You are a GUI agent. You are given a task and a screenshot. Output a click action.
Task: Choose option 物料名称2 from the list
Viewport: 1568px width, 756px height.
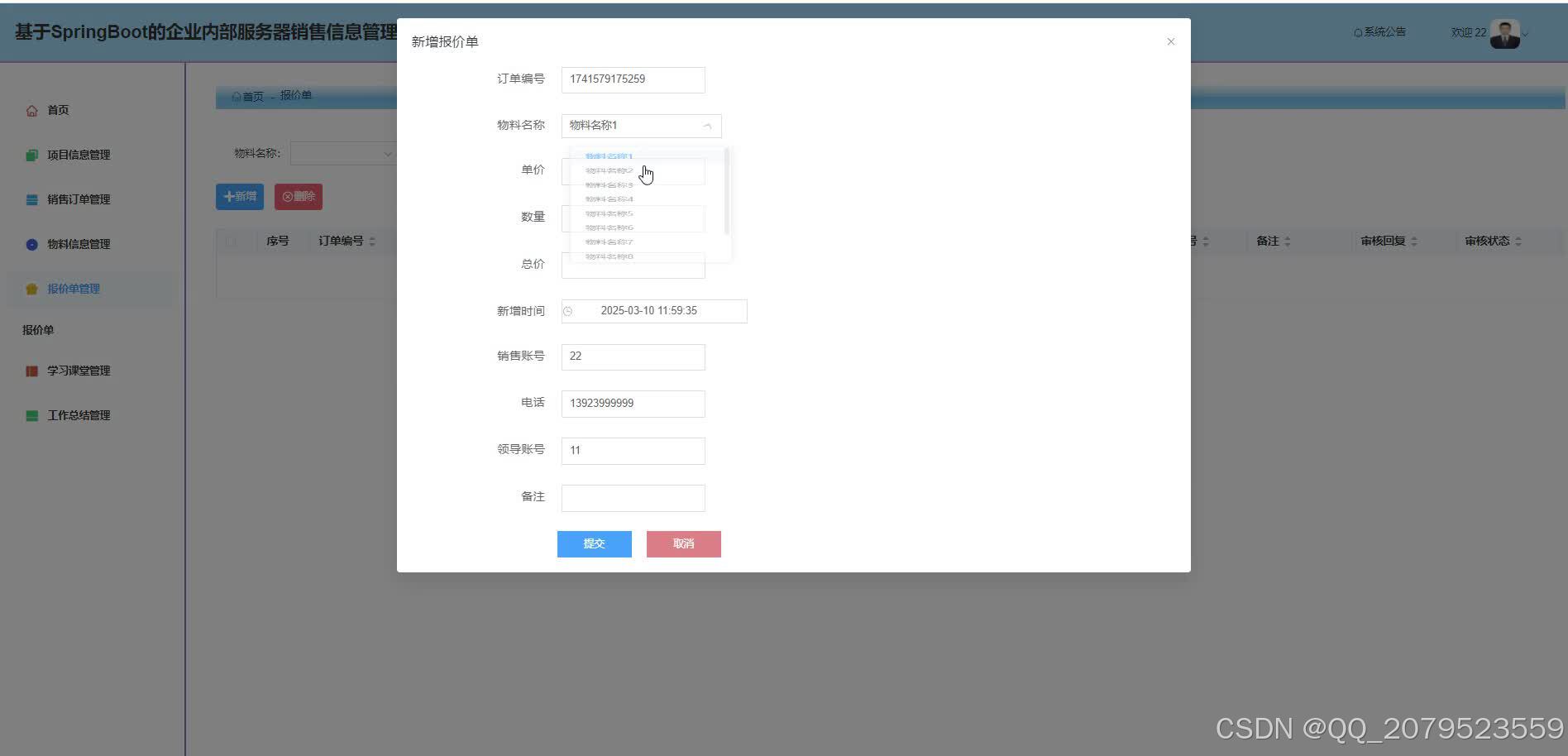click(x=647, y=170)
